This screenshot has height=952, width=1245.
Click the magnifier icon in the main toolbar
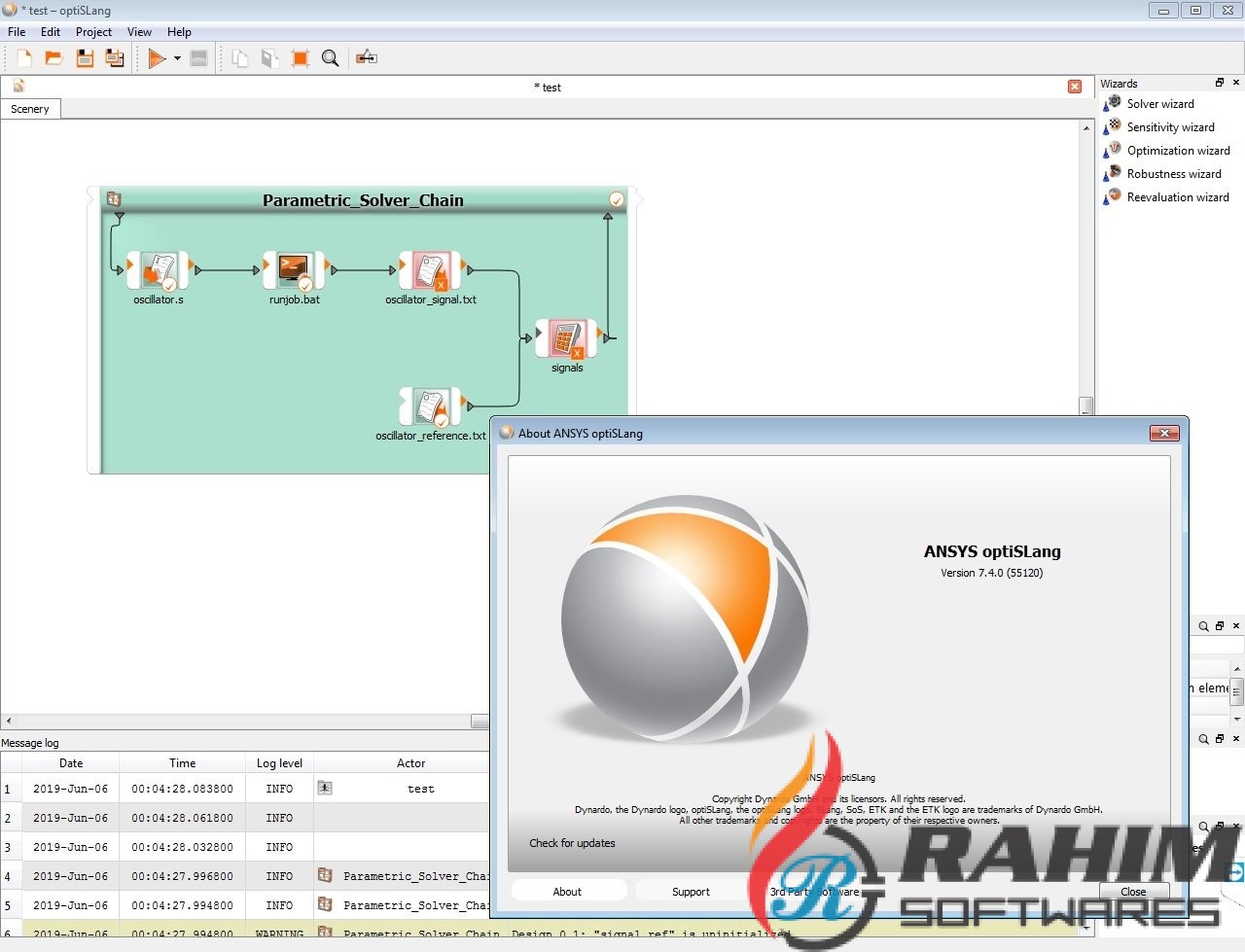(x=330, y=58)
